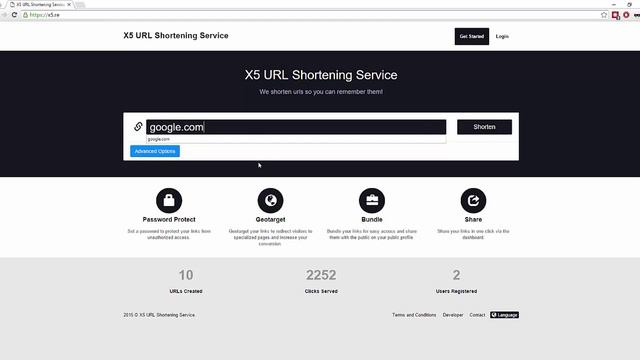The image size is (640, 360).
Task: Click the link chain icon beside URL field
Action: click(x=138, y=127)
